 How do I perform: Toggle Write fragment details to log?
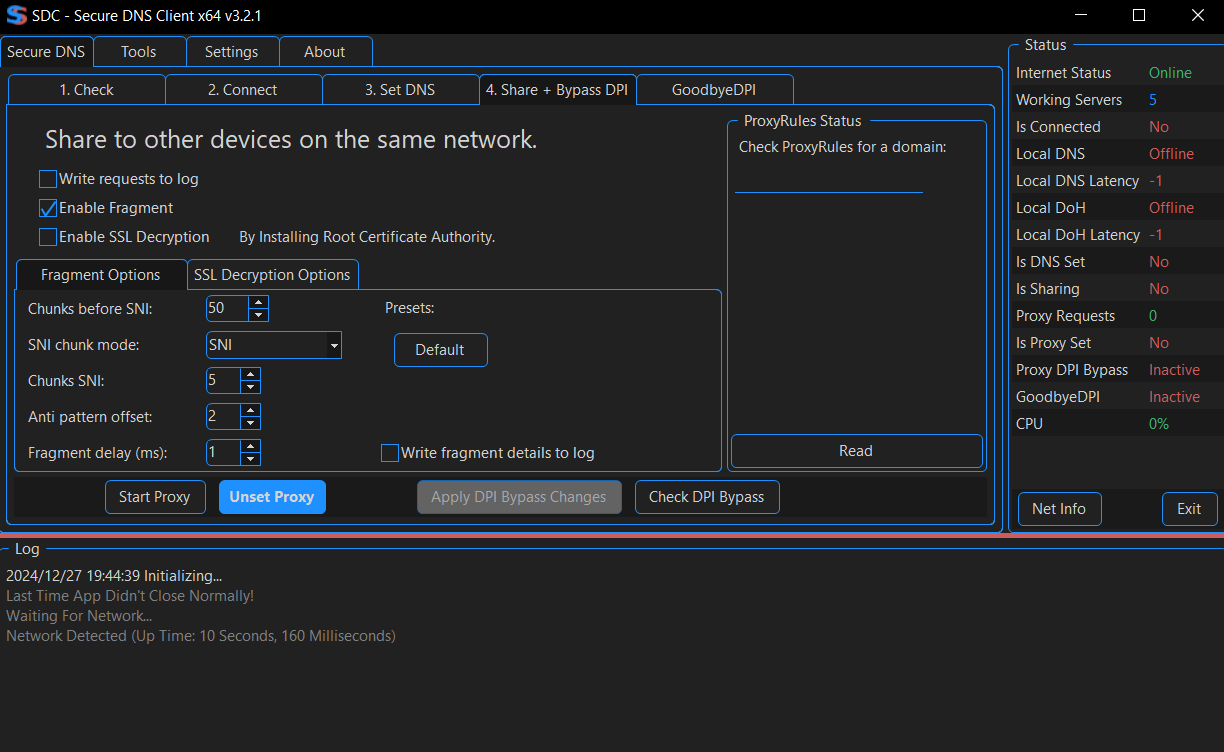point(390,454)
